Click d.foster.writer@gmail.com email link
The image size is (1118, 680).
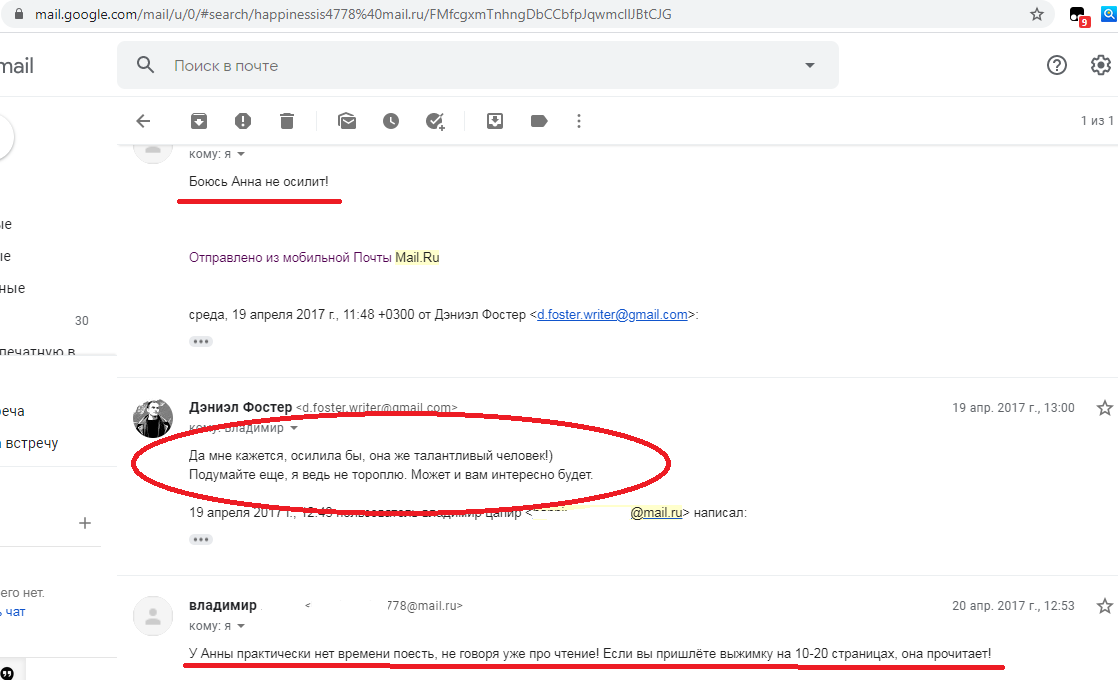pos(612,314)
